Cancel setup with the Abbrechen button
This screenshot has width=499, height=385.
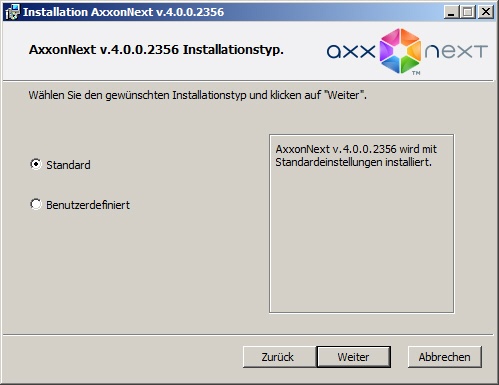coord(445,357)
